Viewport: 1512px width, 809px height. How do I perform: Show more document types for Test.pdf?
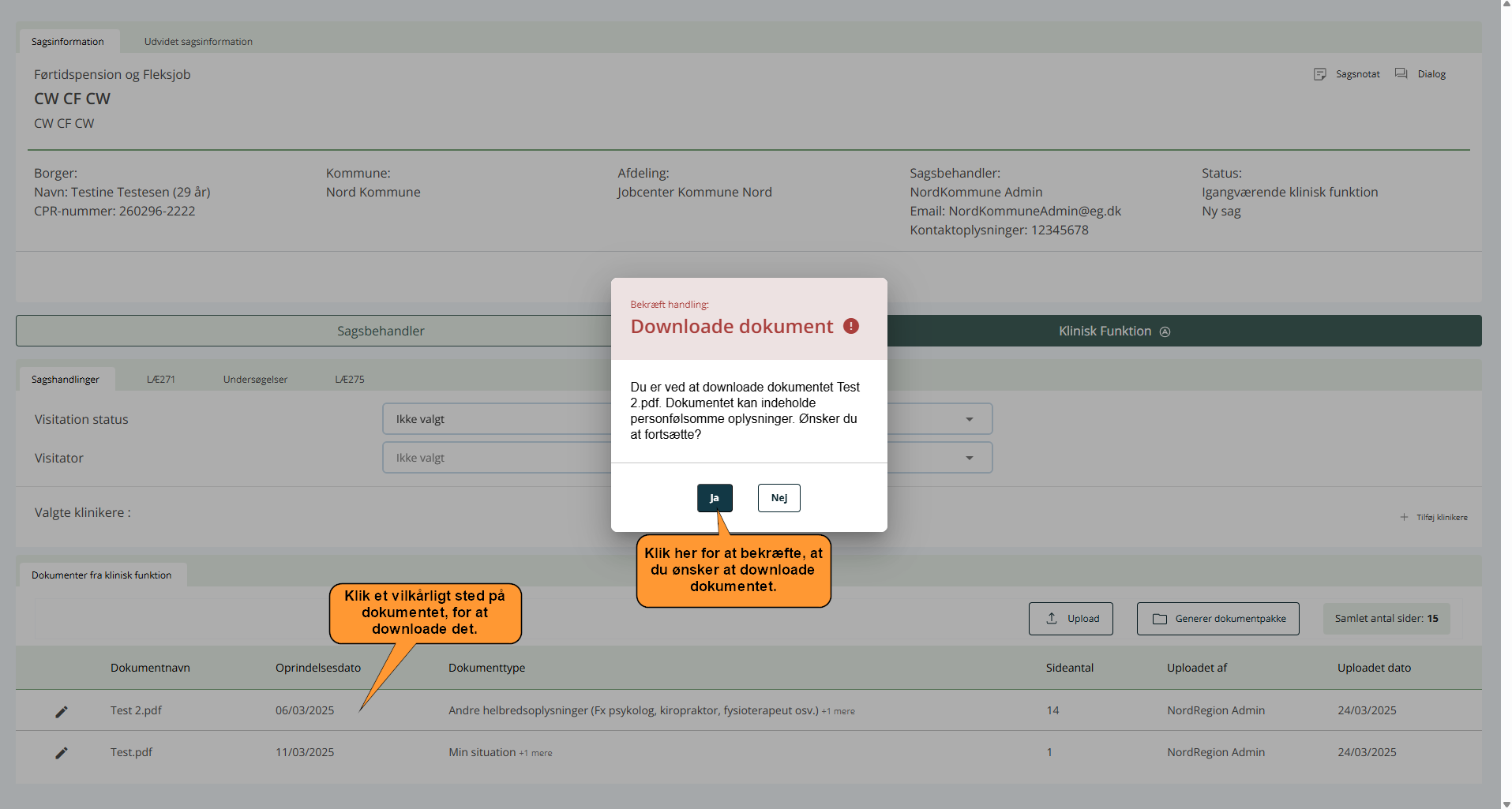pyautogui.click(x=535, y=753)
